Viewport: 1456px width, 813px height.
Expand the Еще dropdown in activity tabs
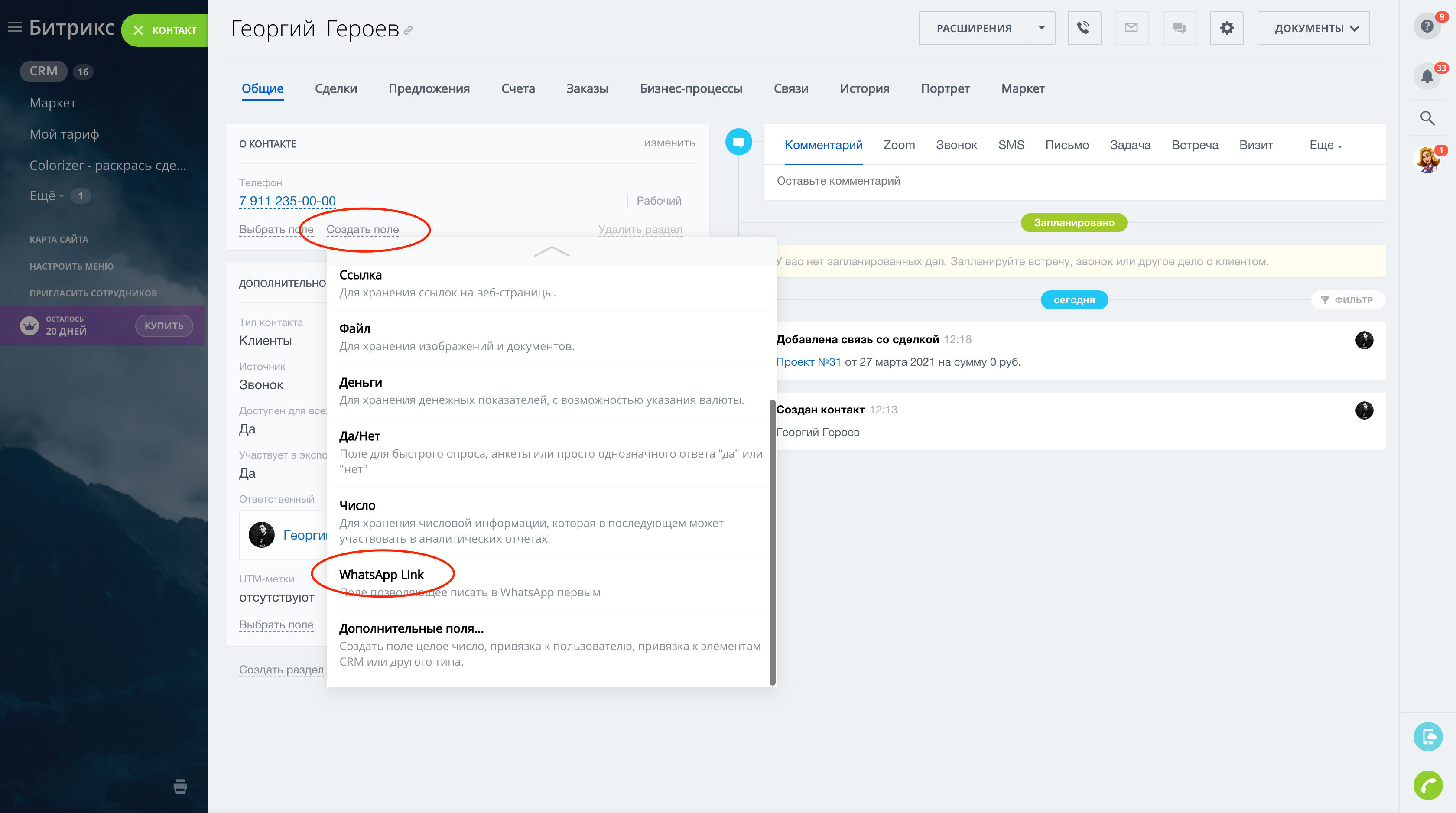tap(1326, 145)
